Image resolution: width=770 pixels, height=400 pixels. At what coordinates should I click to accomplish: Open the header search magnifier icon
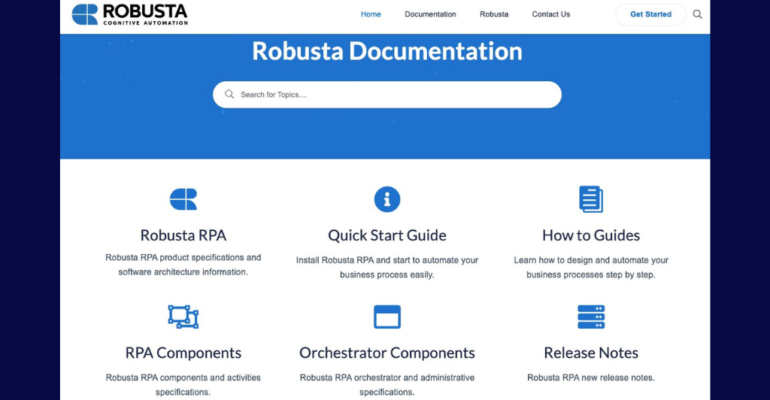(697, 14)
